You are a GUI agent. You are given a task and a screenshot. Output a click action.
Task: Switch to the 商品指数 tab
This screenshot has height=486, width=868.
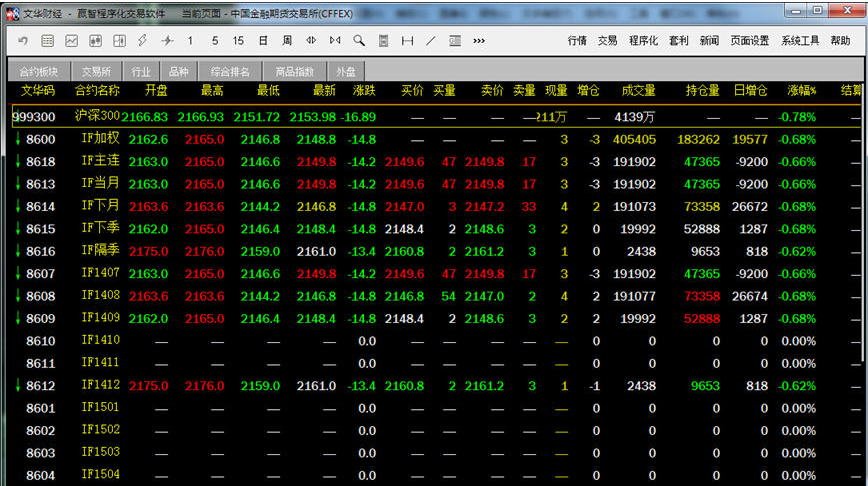pyautogui.click(x=294, y=72)
